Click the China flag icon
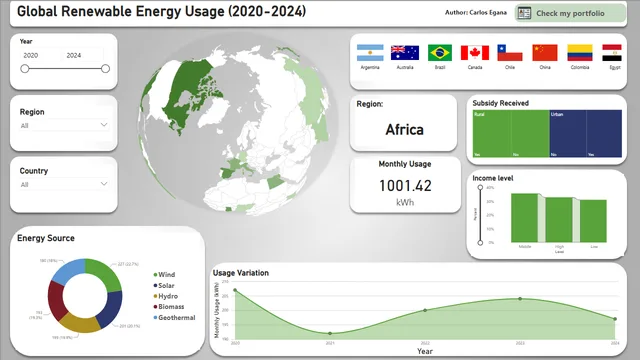The height and width of the screenshot is (360, 640). coord(545,53)
